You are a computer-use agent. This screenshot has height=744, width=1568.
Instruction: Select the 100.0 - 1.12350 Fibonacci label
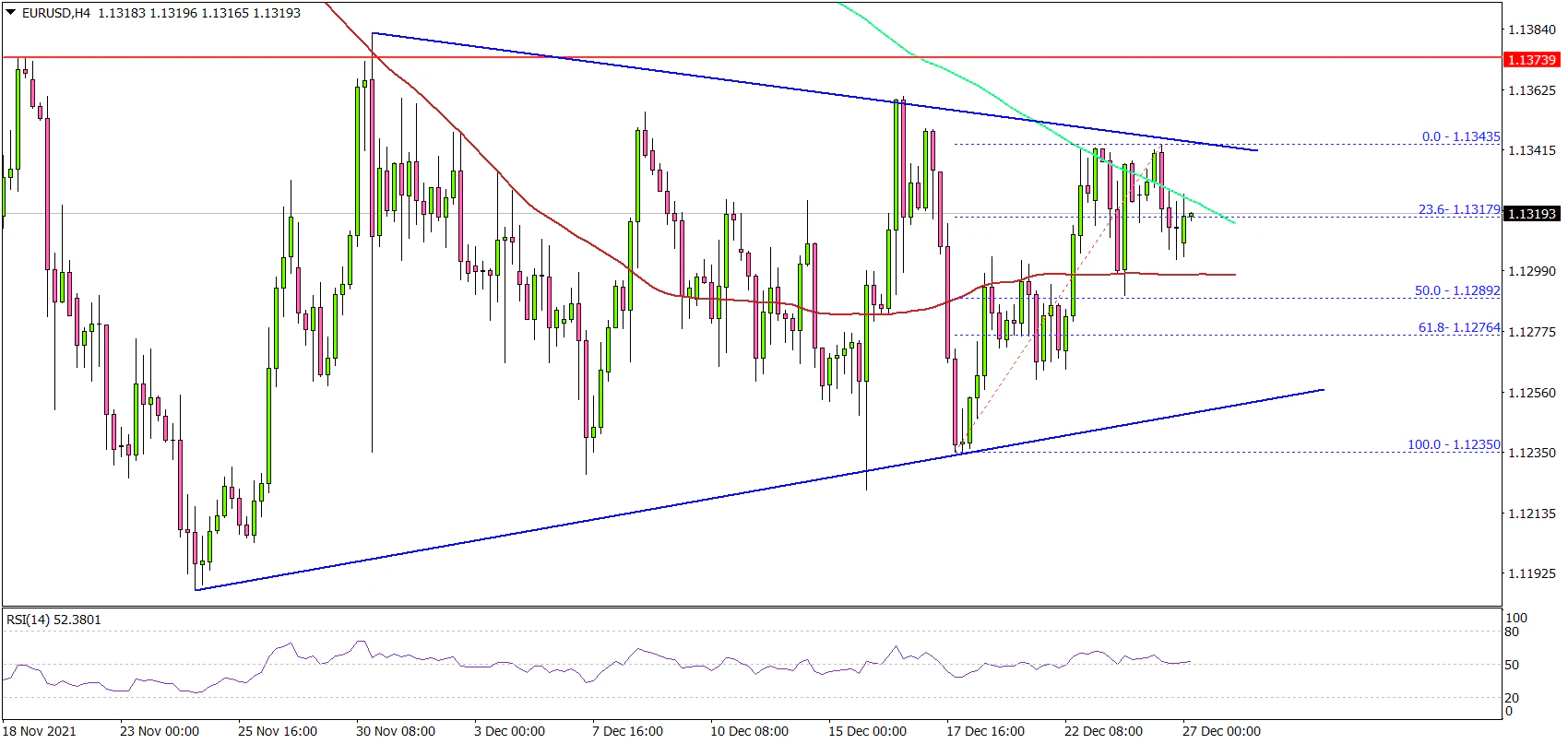click(1453, 444)
